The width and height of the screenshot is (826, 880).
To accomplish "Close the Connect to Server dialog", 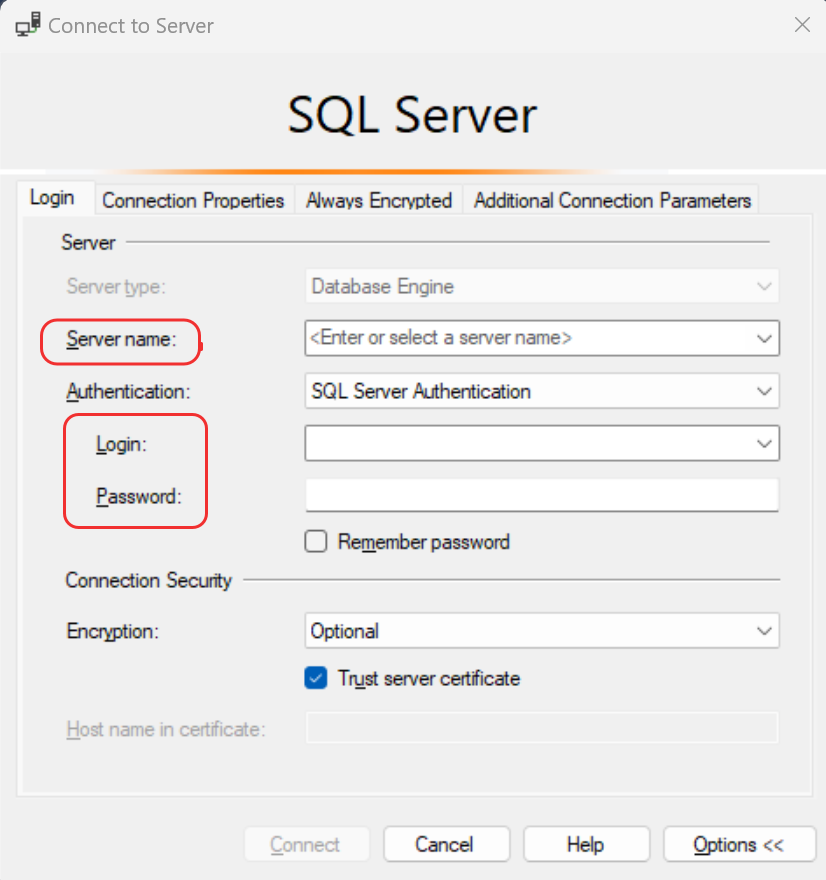I will click(802, 25).
